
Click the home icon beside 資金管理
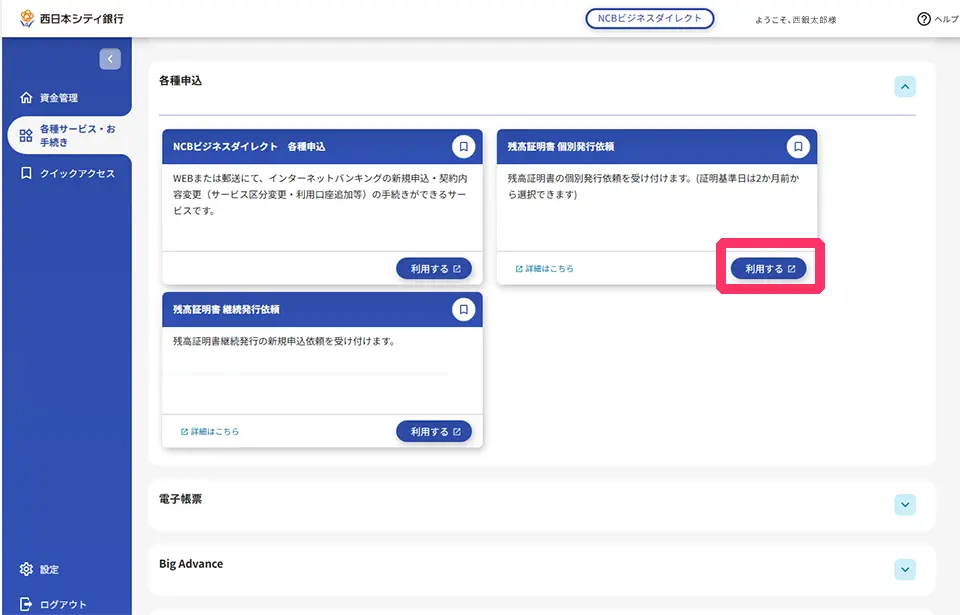[26, 97]
